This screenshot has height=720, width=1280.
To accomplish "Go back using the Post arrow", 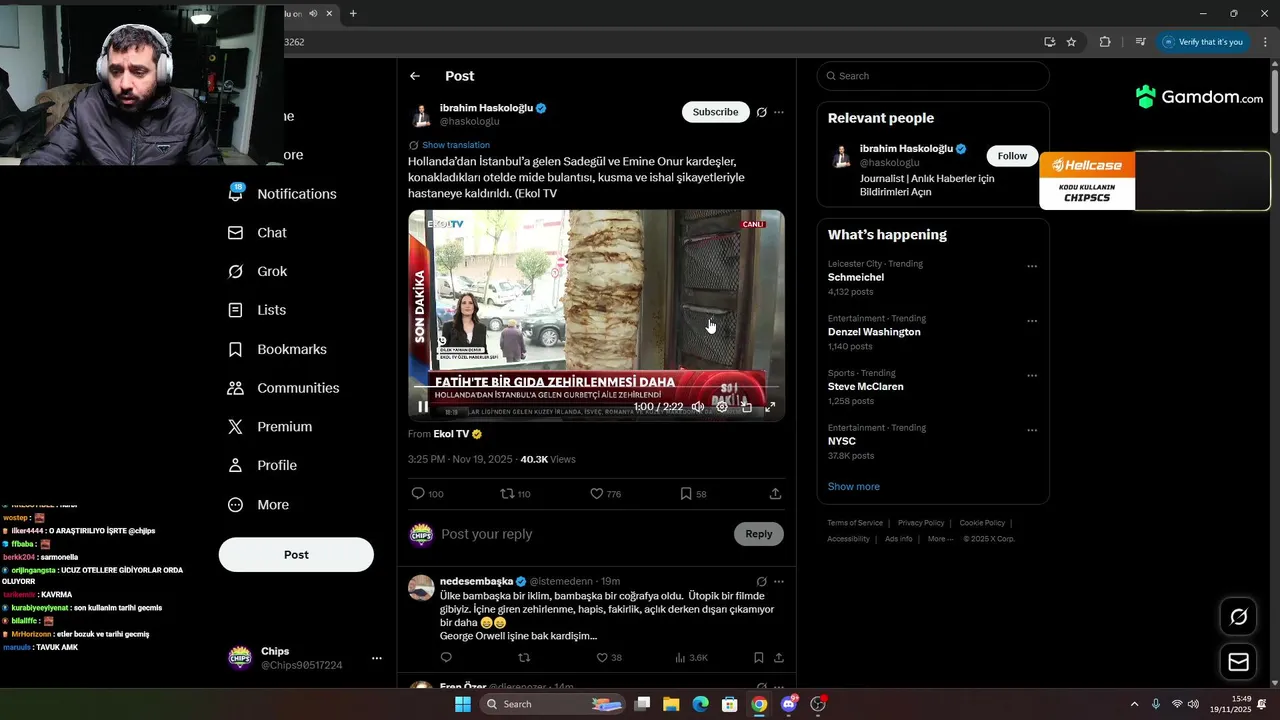I will point(415,76).
